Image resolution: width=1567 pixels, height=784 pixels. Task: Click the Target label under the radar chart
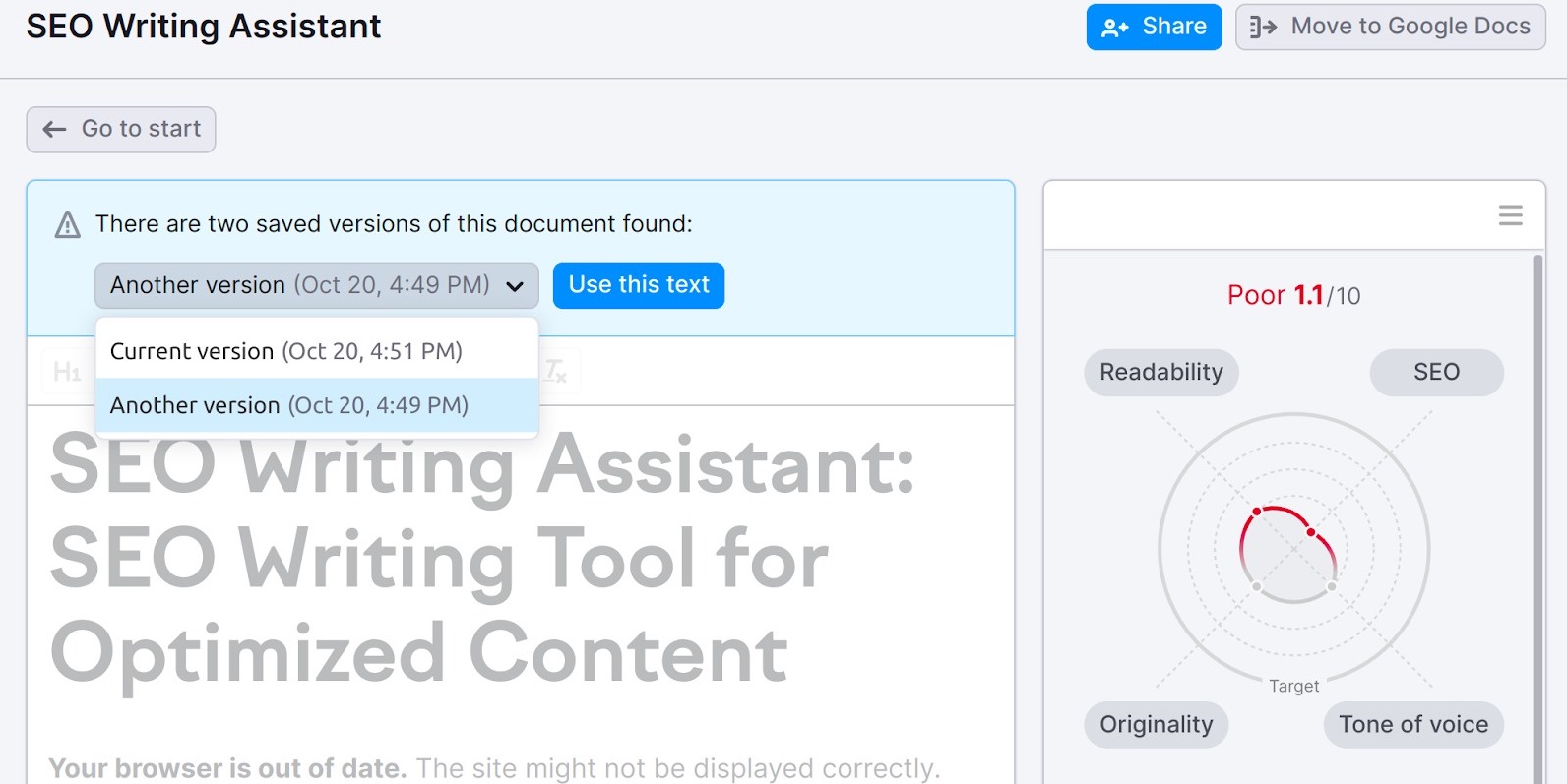[x=1293, y=686]
